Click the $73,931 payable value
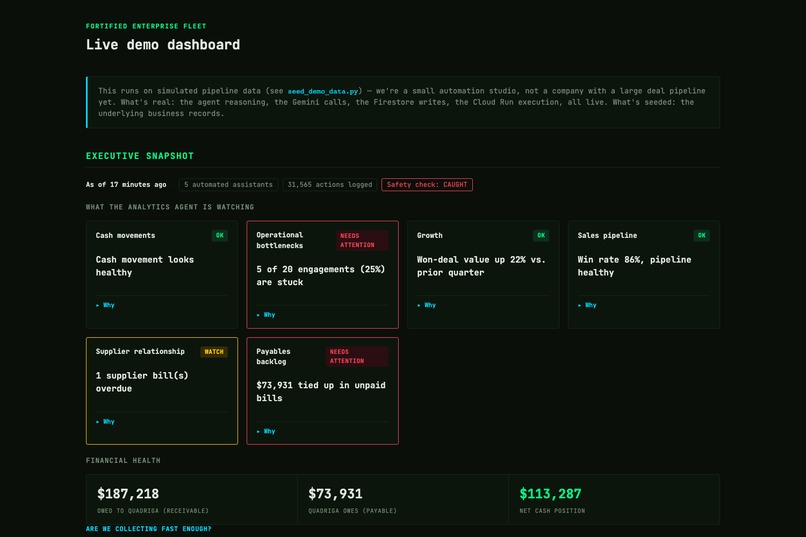 pyautogui.click(x=335, y=494)
